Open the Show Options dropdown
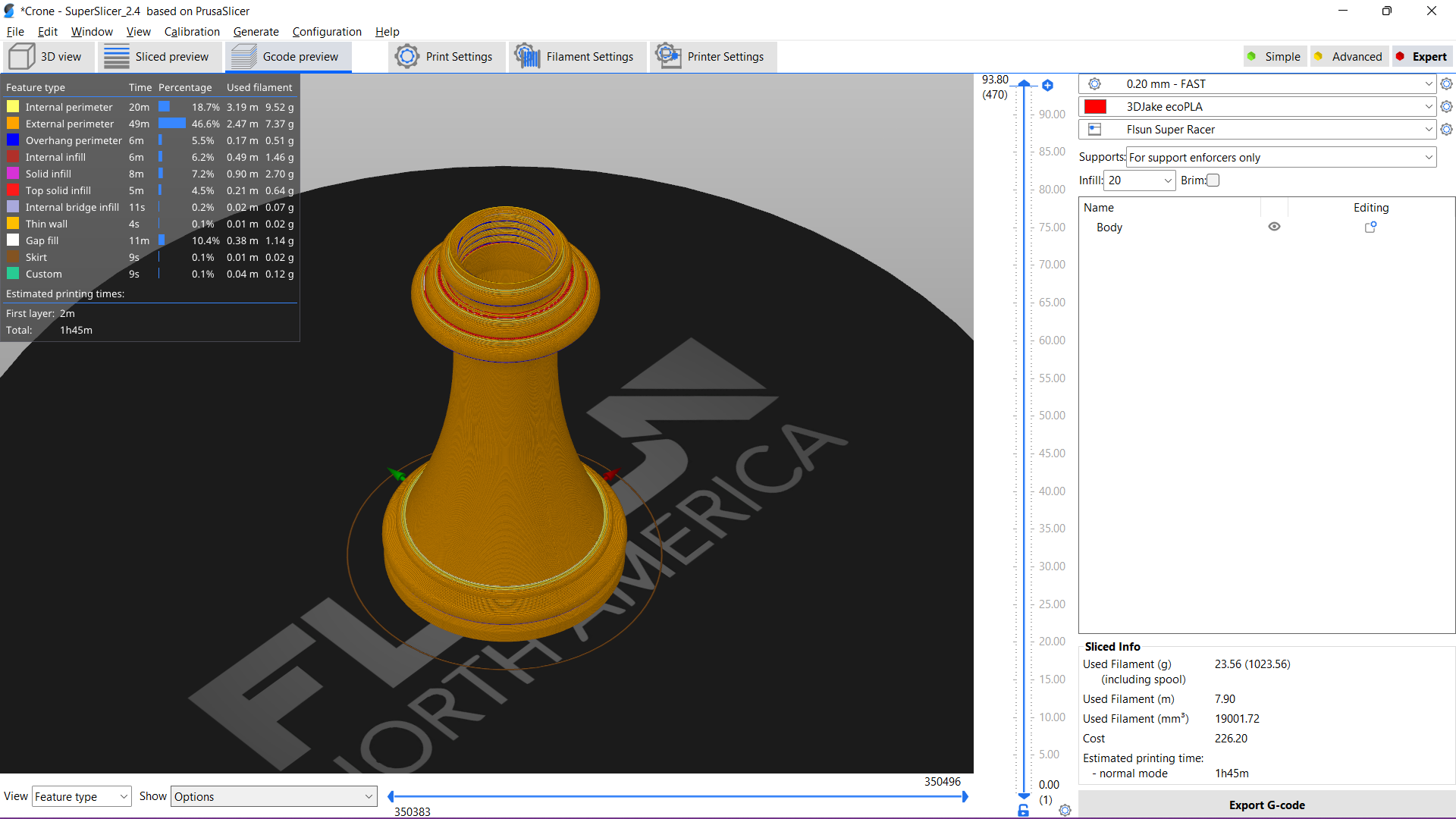This screenshot has height=819, width=1456. tap(274, 796)
